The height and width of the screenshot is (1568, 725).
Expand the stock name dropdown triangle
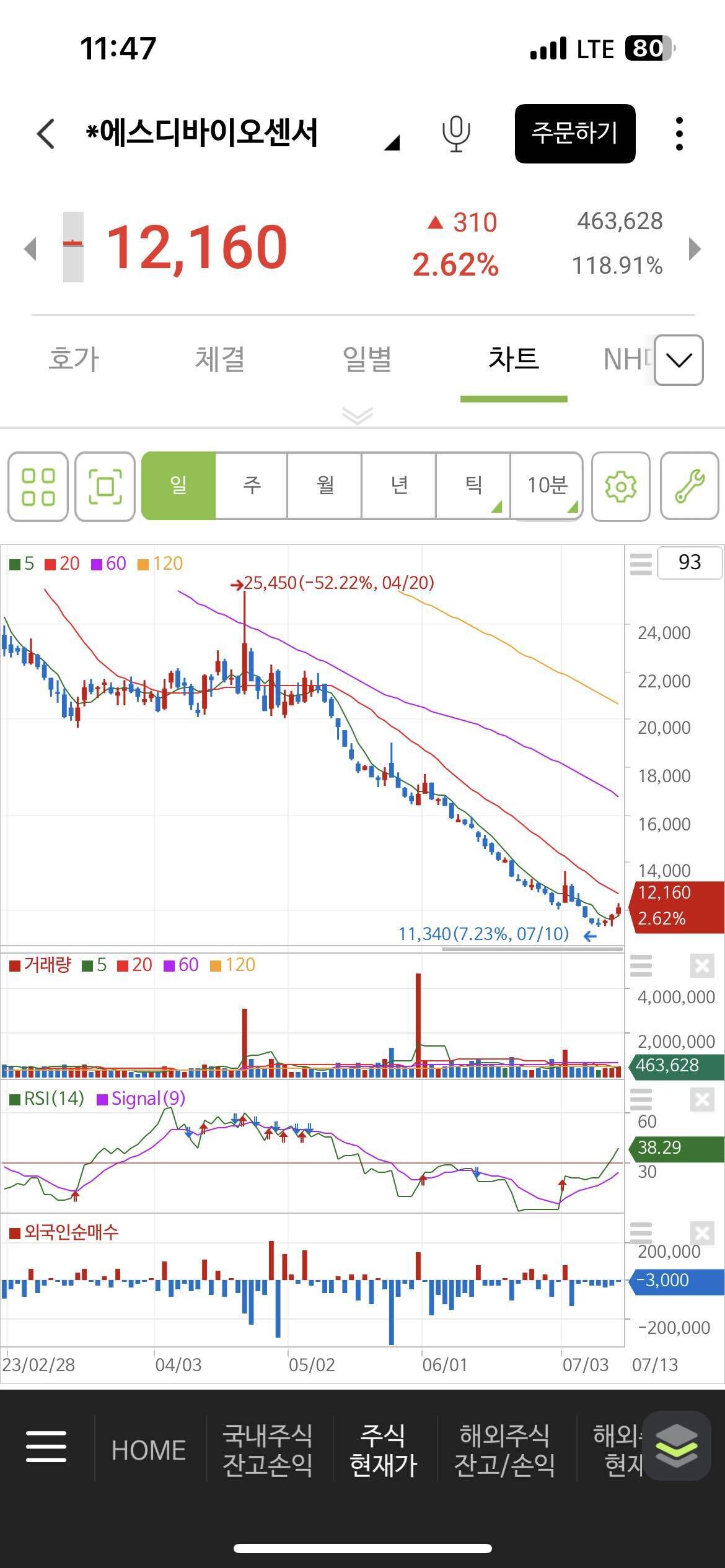point(392,143)
